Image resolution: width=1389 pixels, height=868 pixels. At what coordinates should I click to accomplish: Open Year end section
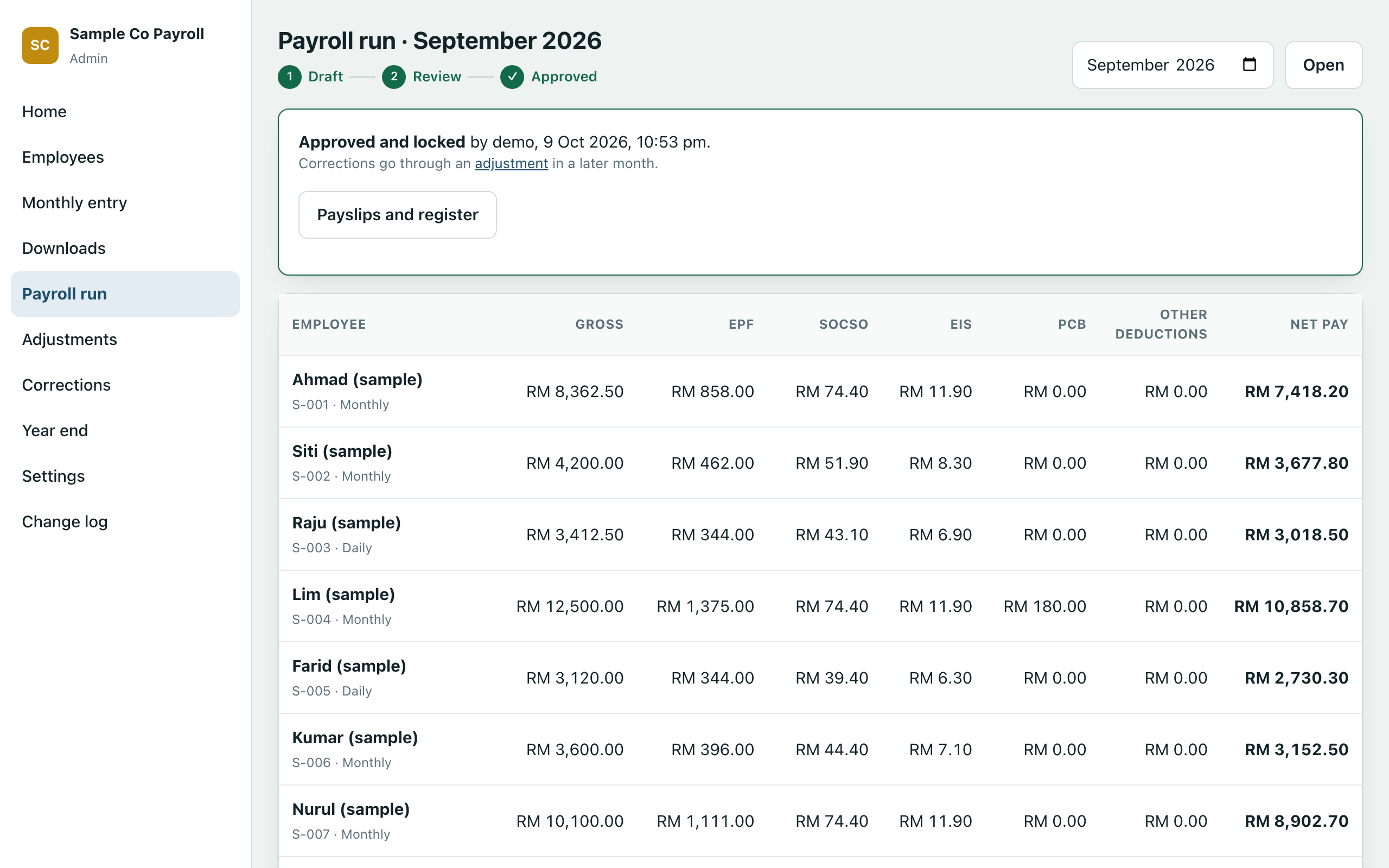point(125,431)
